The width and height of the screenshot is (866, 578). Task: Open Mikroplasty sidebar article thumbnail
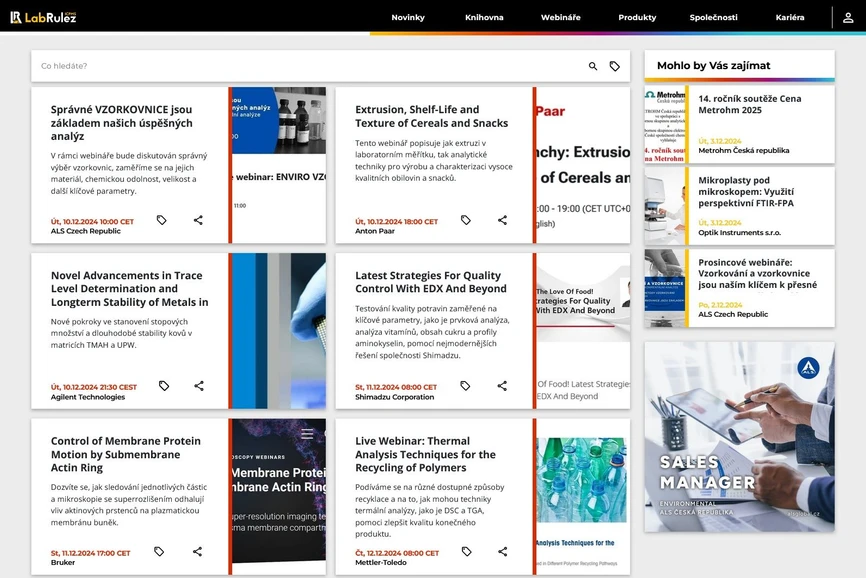[665, 206]
